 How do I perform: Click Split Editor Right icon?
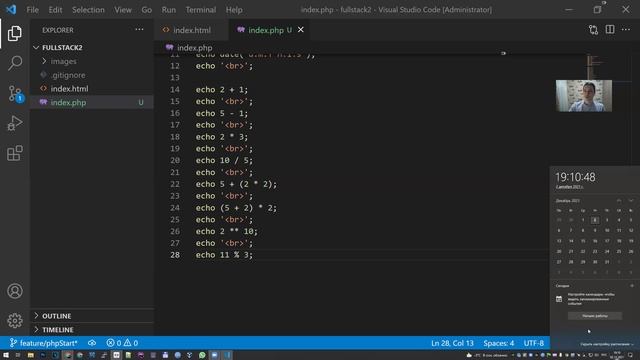pos(610,29)
